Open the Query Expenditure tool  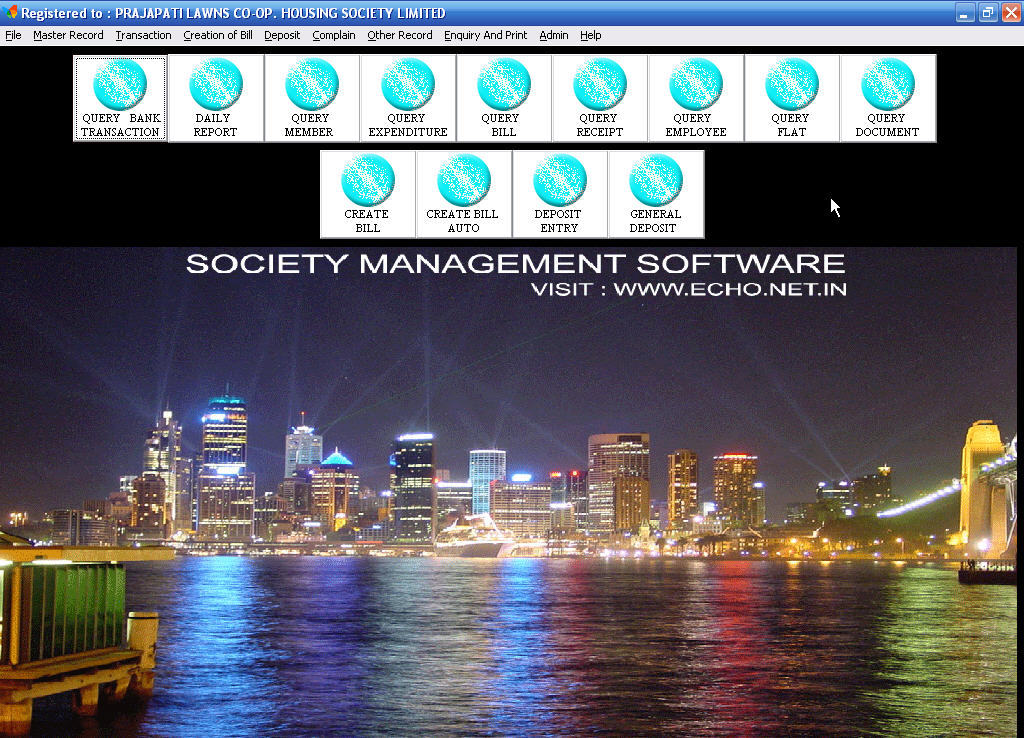point(408,95)
